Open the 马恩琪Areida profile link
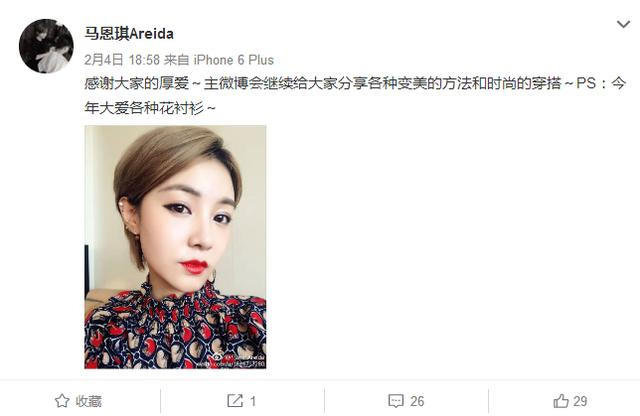 pos(129,33)
